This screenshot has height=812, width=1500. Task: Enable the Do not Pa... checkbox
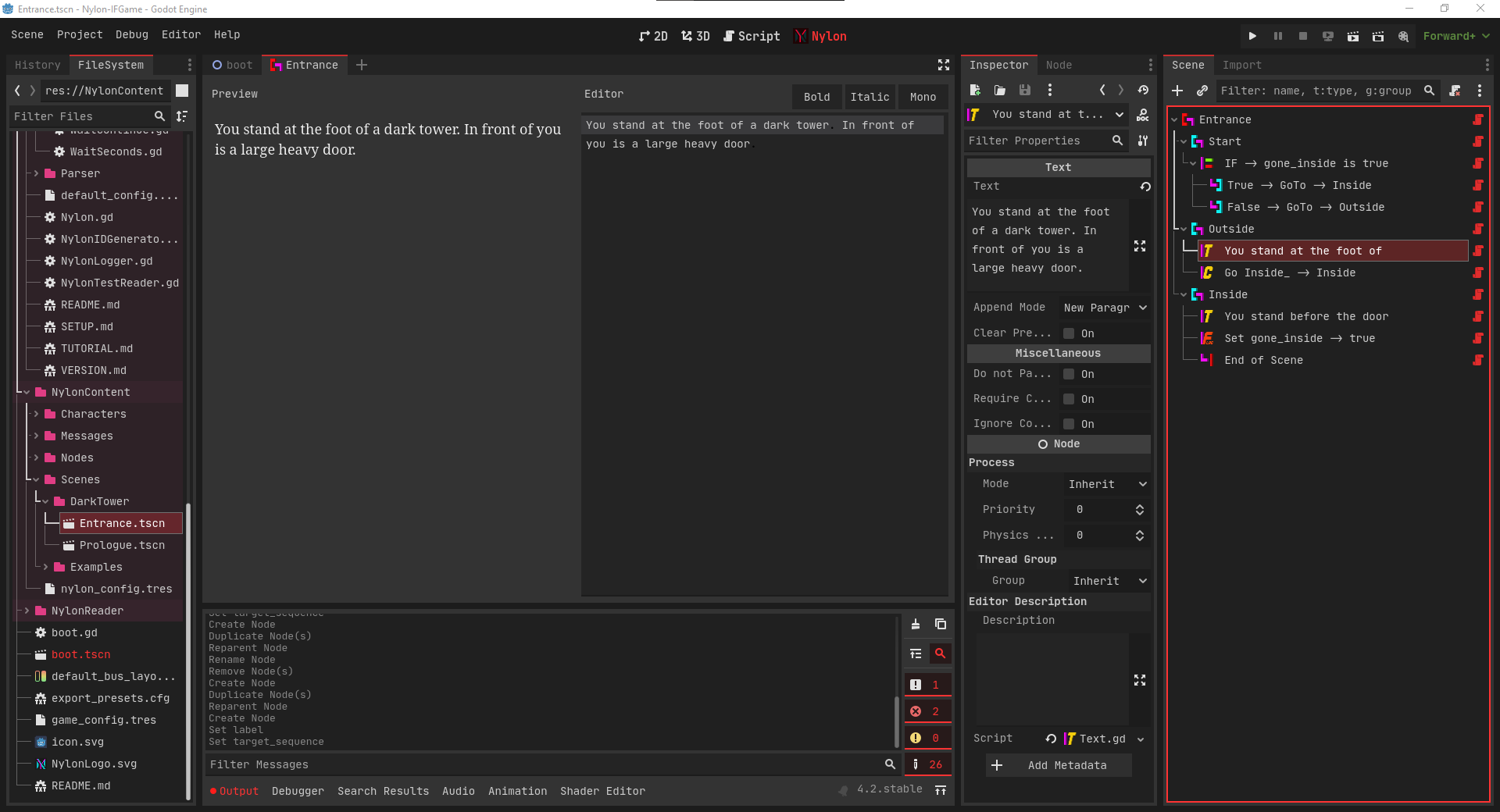click(1069, 374)
